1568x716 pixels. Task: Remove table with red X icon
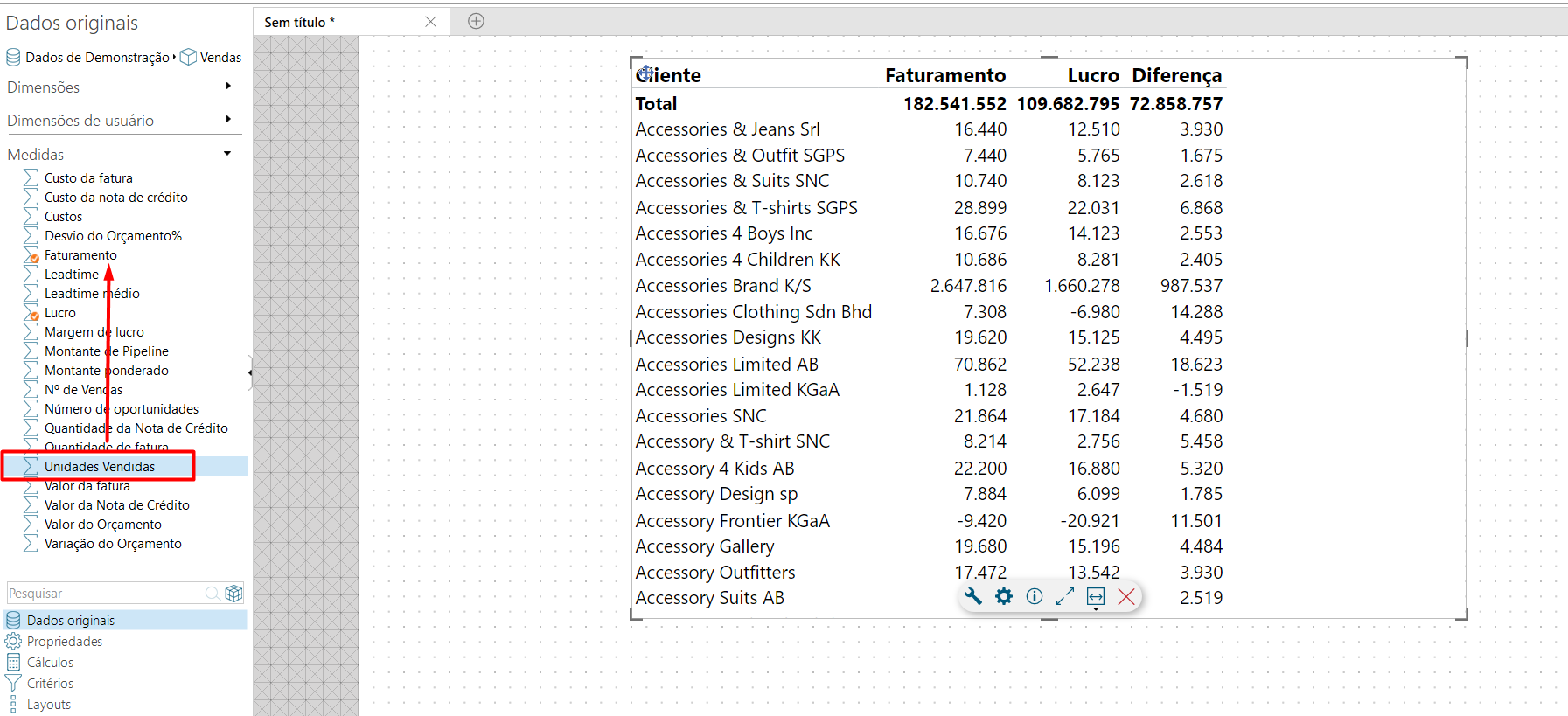(1126, 596)
